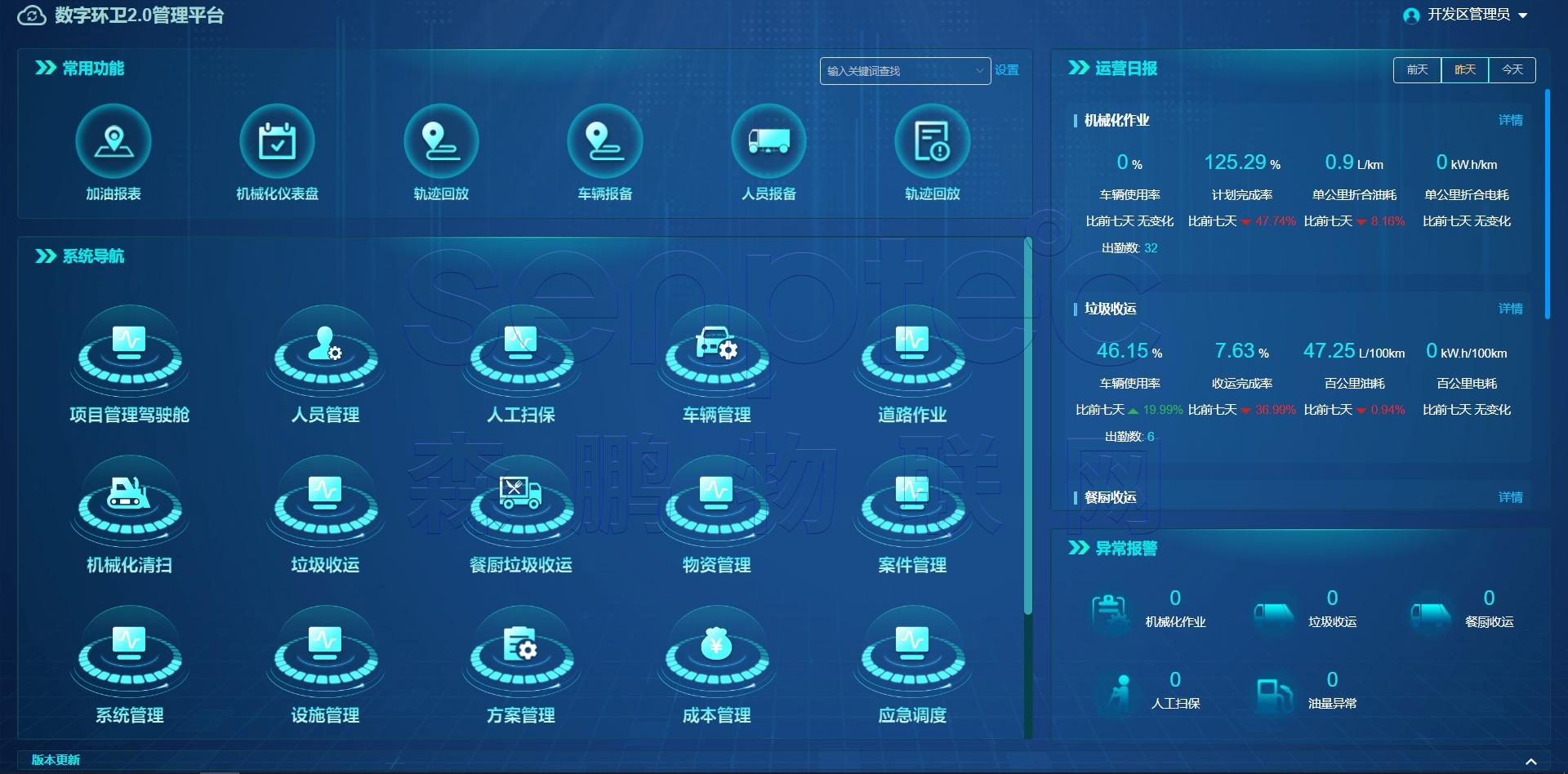Screen dimensions: 1568x774
Task: Open the 加油报表 fuel report shortcut
Action: (x=114, y=142)
